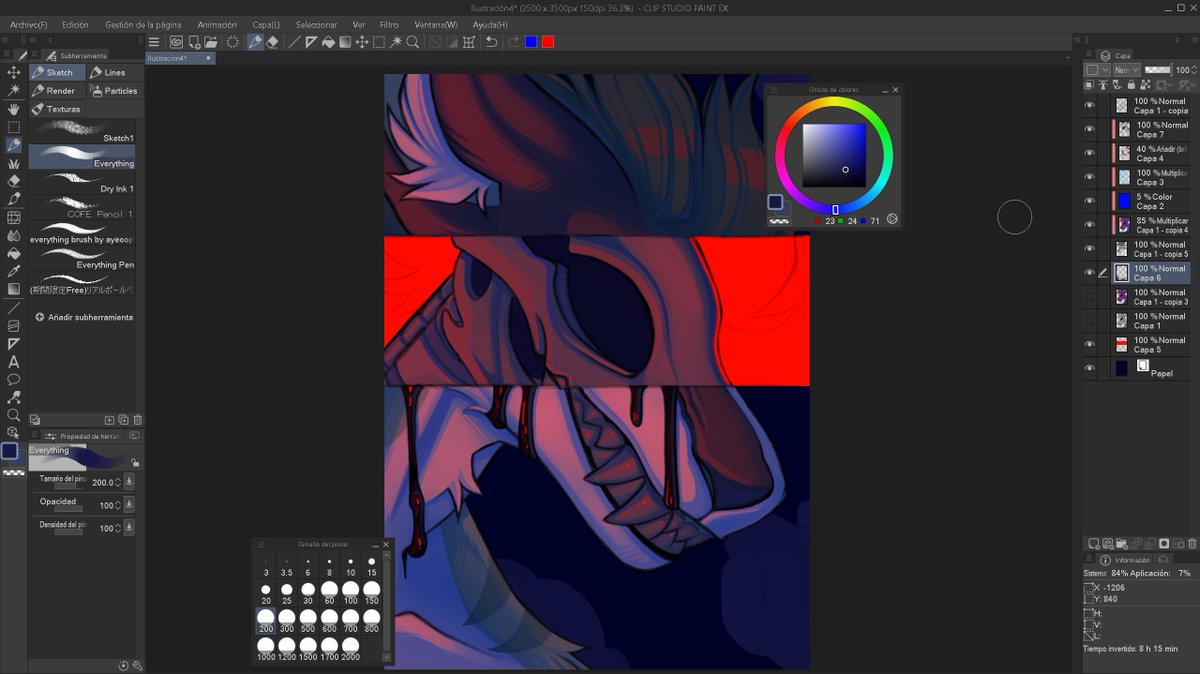Click the selection rectangle icon in command bar
The image size is (1200, 674).
pyautogui.click(x=379, y=42)
